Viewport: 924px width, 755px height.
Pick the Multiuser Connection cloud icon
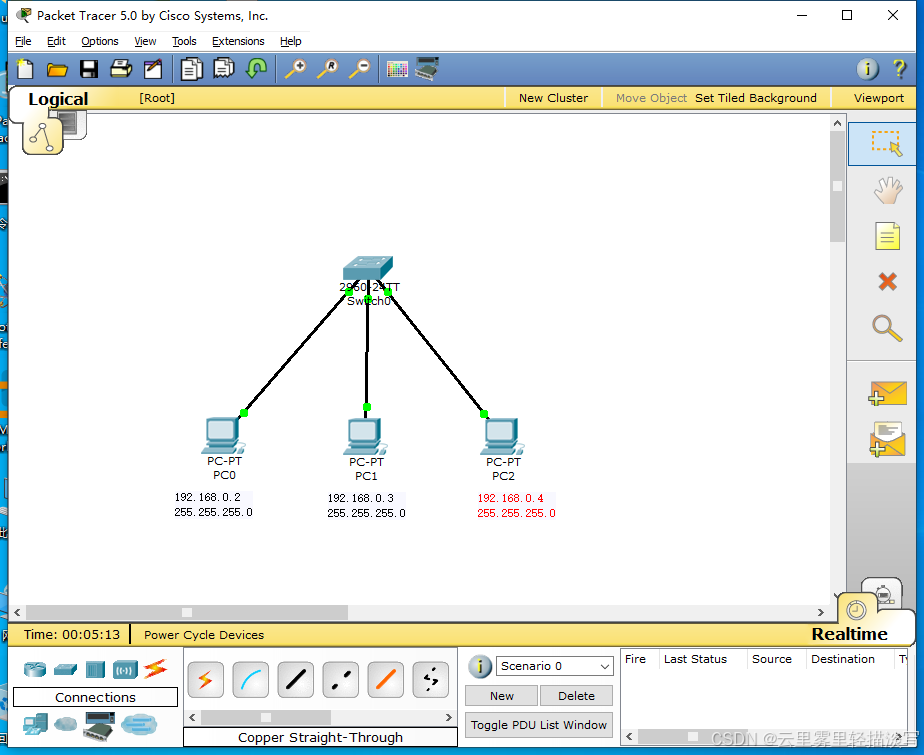pyautogui.click(x=139, y=724)
